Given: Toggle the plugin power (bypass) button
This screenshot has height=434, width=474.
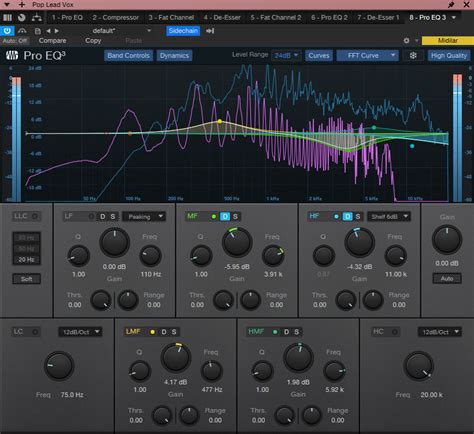Looking at the screenshot, I should 7,31.
